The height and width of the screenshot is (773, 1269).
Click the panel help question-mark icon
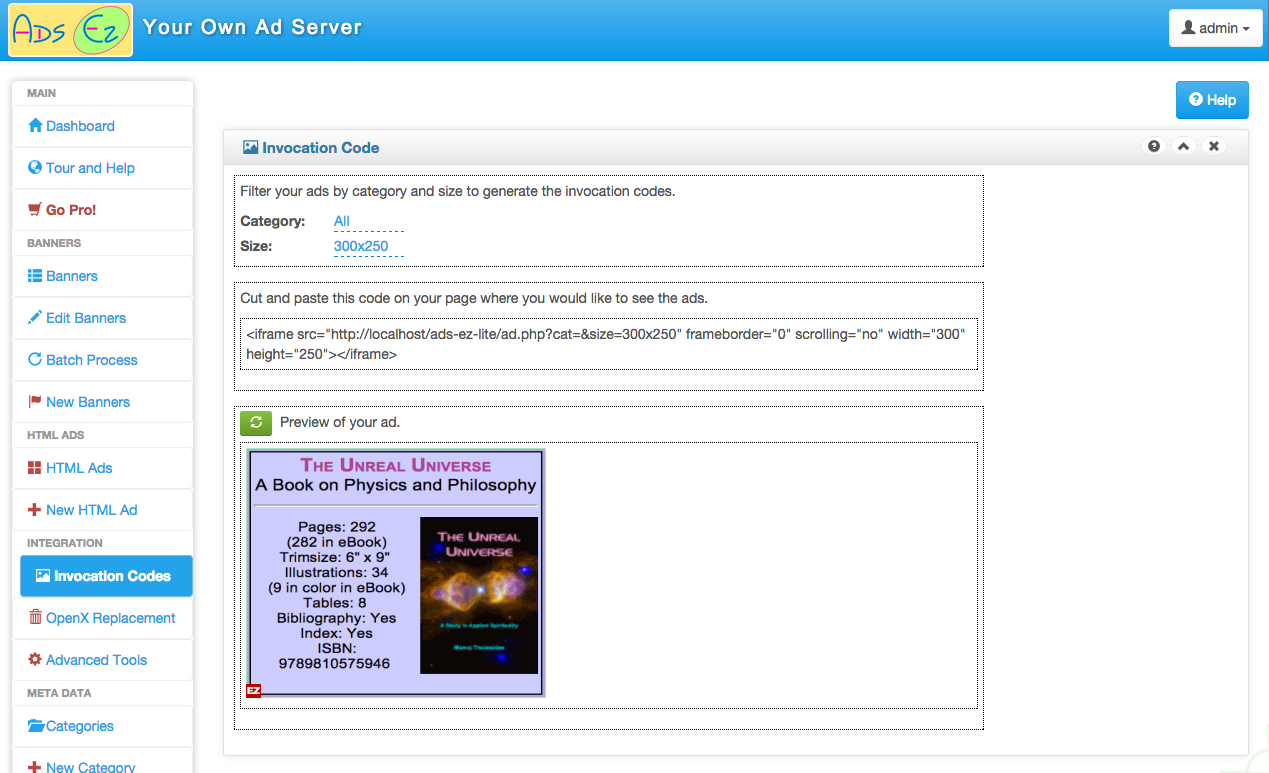coord(1154,146)
